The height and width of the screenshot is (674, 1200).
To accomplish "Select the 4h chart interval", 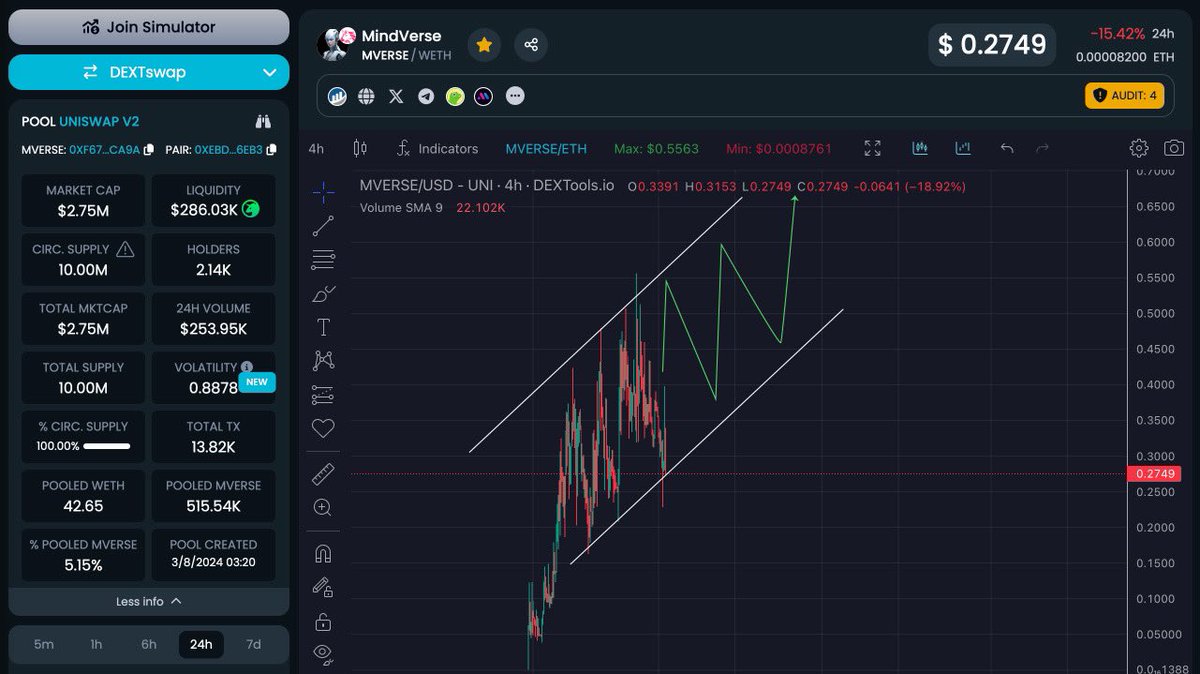I will pos(315,147).
